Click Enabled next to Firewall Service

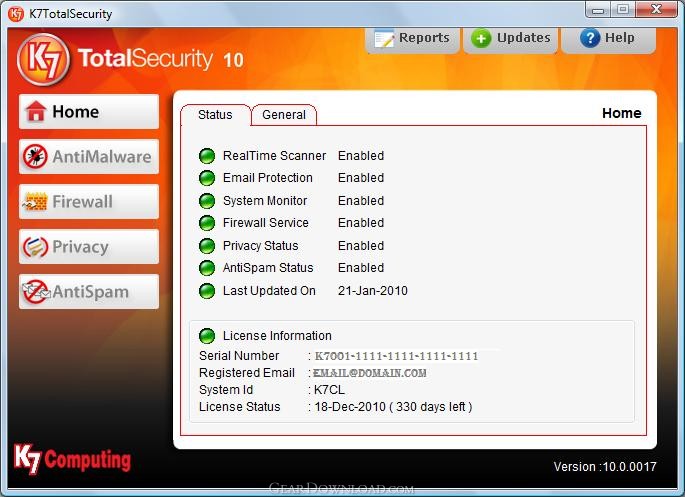point(361,223)
